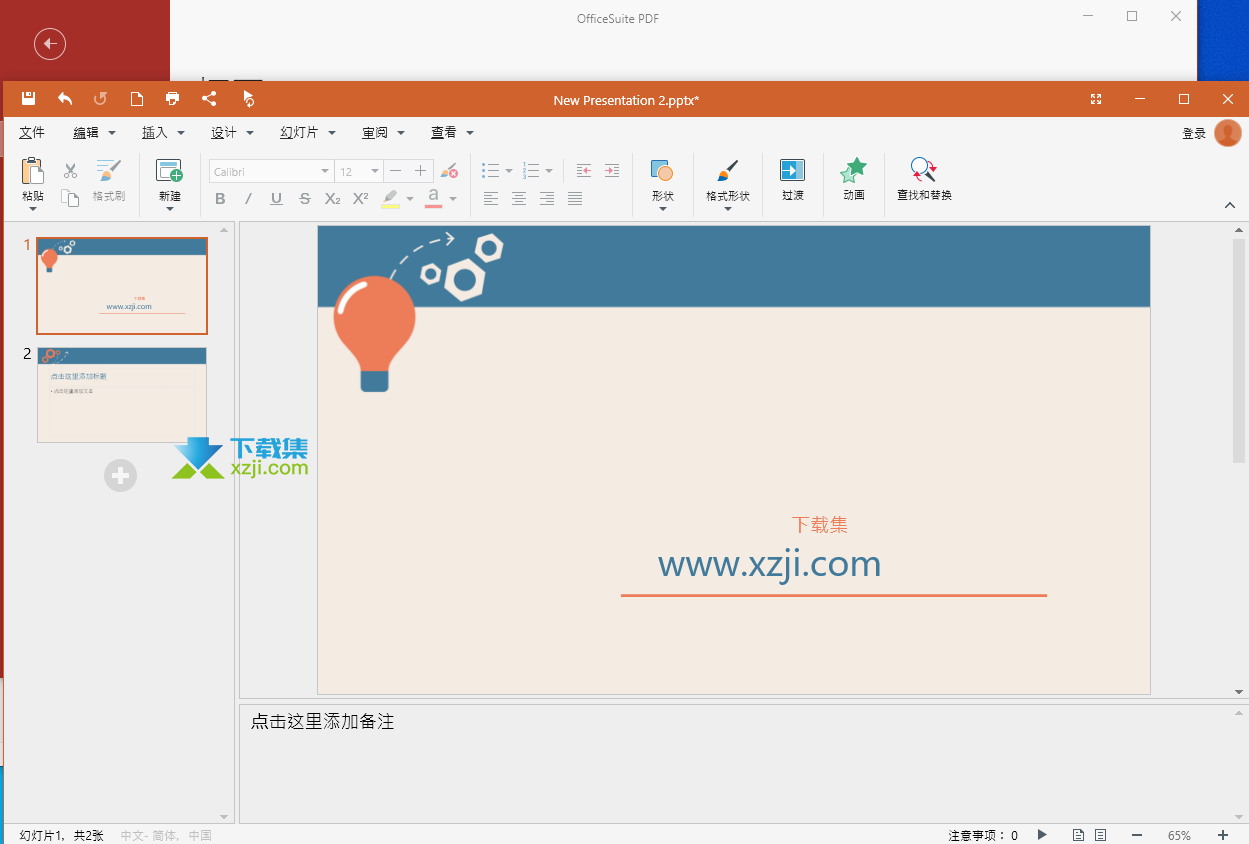This screenshot has width=1249, height=844.
Task: Enter full screen mode via the expand icon
Action: click(1096, 99)
